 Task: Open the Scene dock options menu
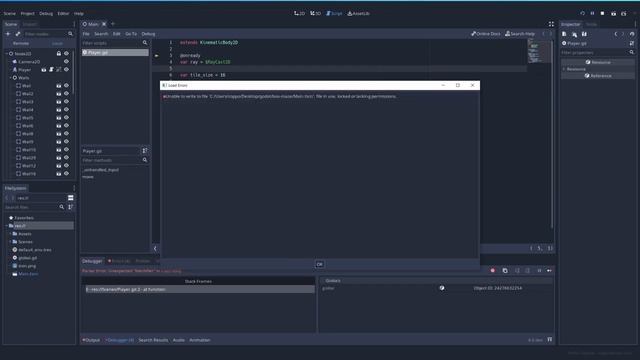pos(74,24)
